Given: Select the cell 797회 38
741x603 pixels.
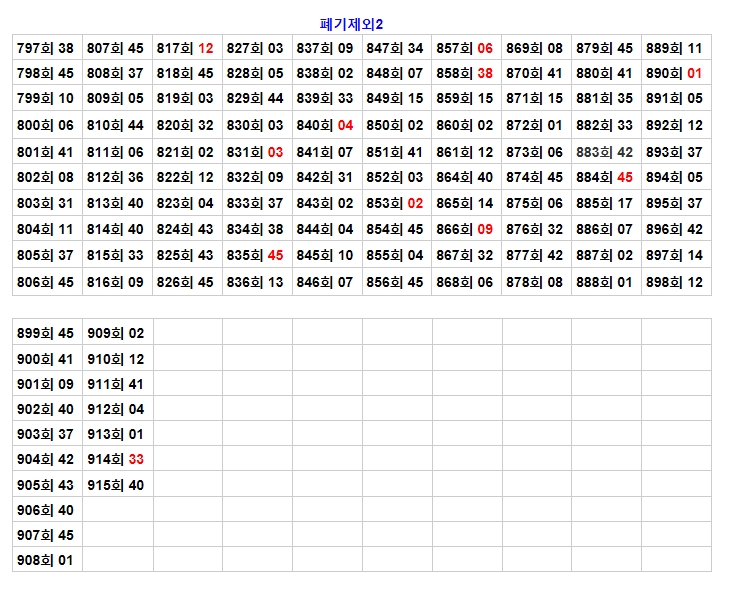Looking at the screenshot, I should pos(46,48).
